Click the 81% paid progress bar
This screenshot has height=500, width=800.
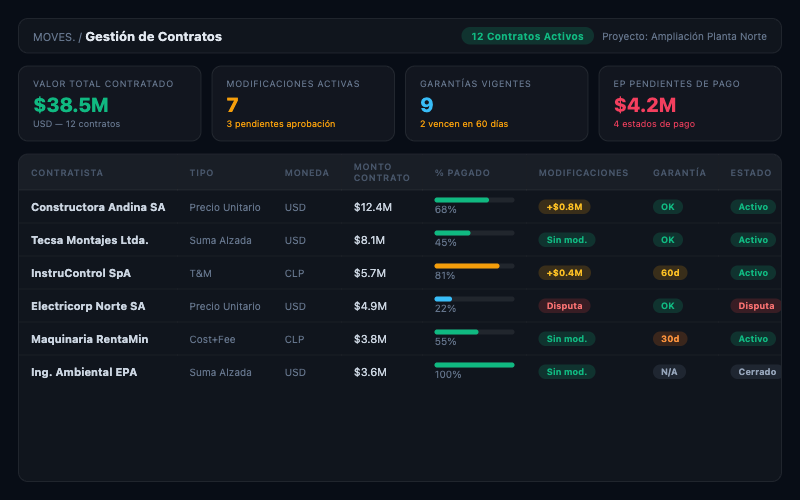tap(474, 266)
